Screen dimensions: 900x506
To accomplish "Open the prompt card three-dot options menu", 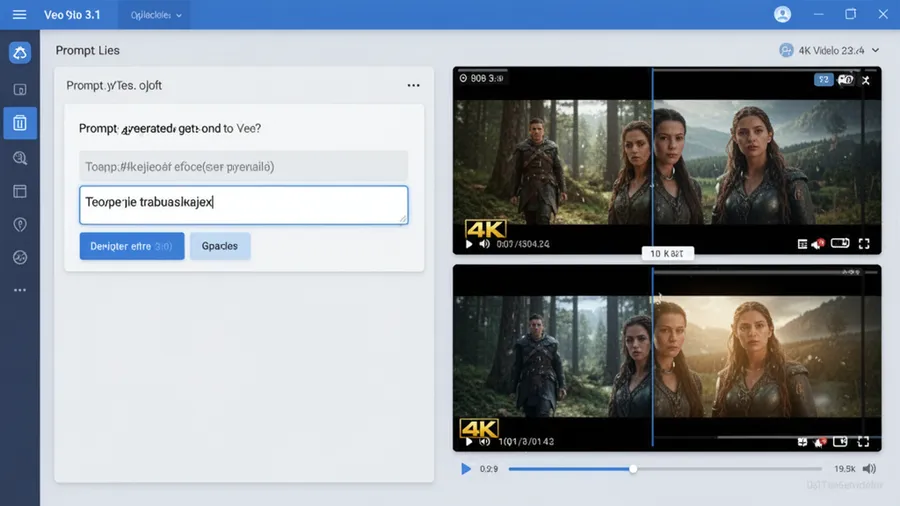I will (413, 85).
